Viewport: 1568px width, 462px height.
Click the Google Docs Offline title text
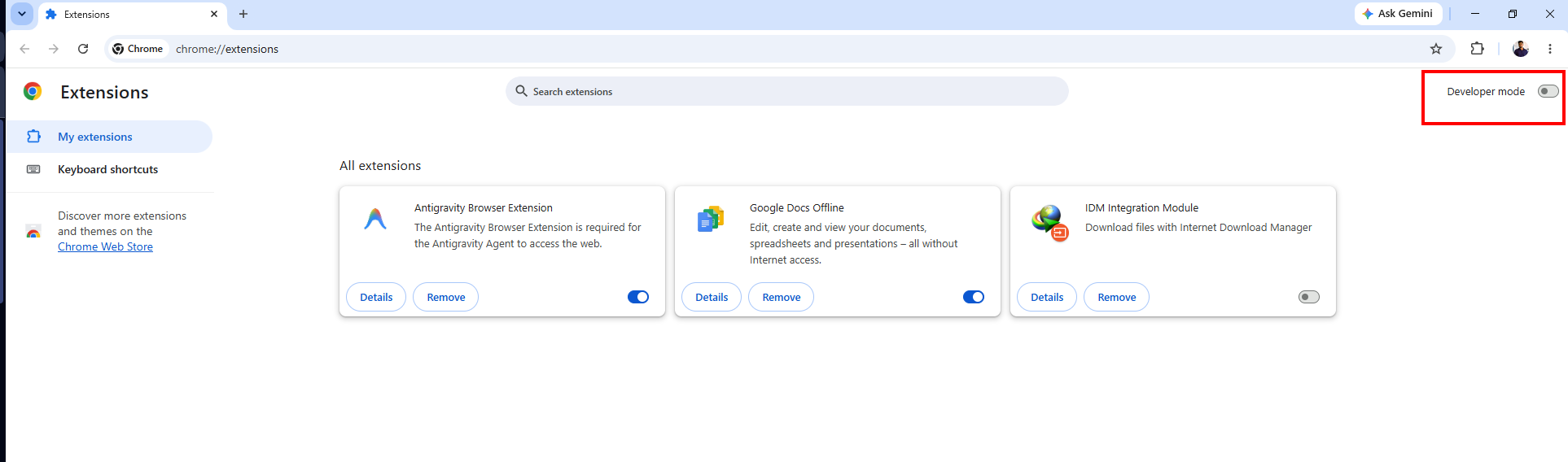tap(796, 207)
